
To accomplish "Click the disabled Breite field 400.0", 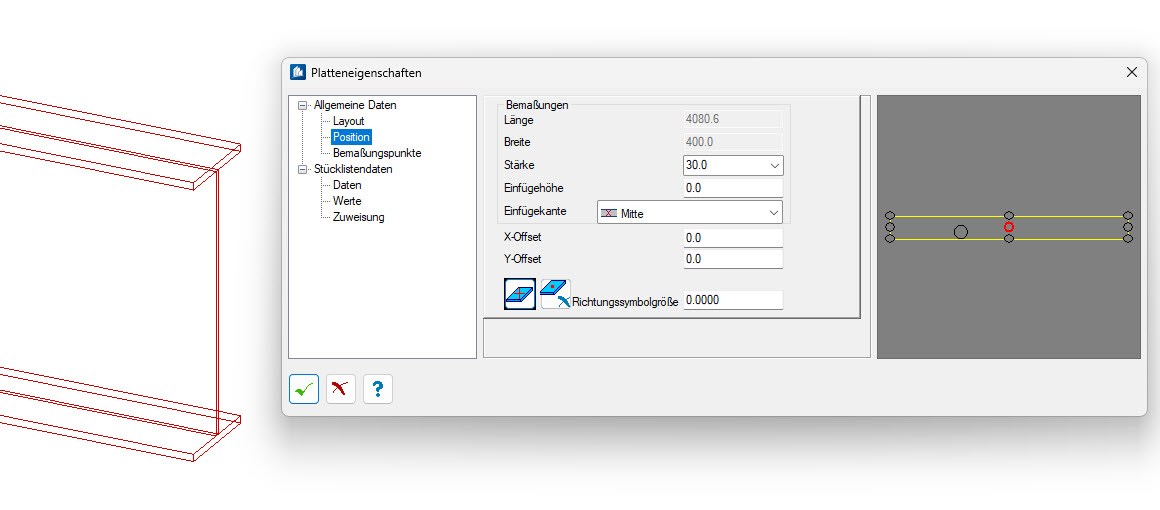I will pos(733,142).
